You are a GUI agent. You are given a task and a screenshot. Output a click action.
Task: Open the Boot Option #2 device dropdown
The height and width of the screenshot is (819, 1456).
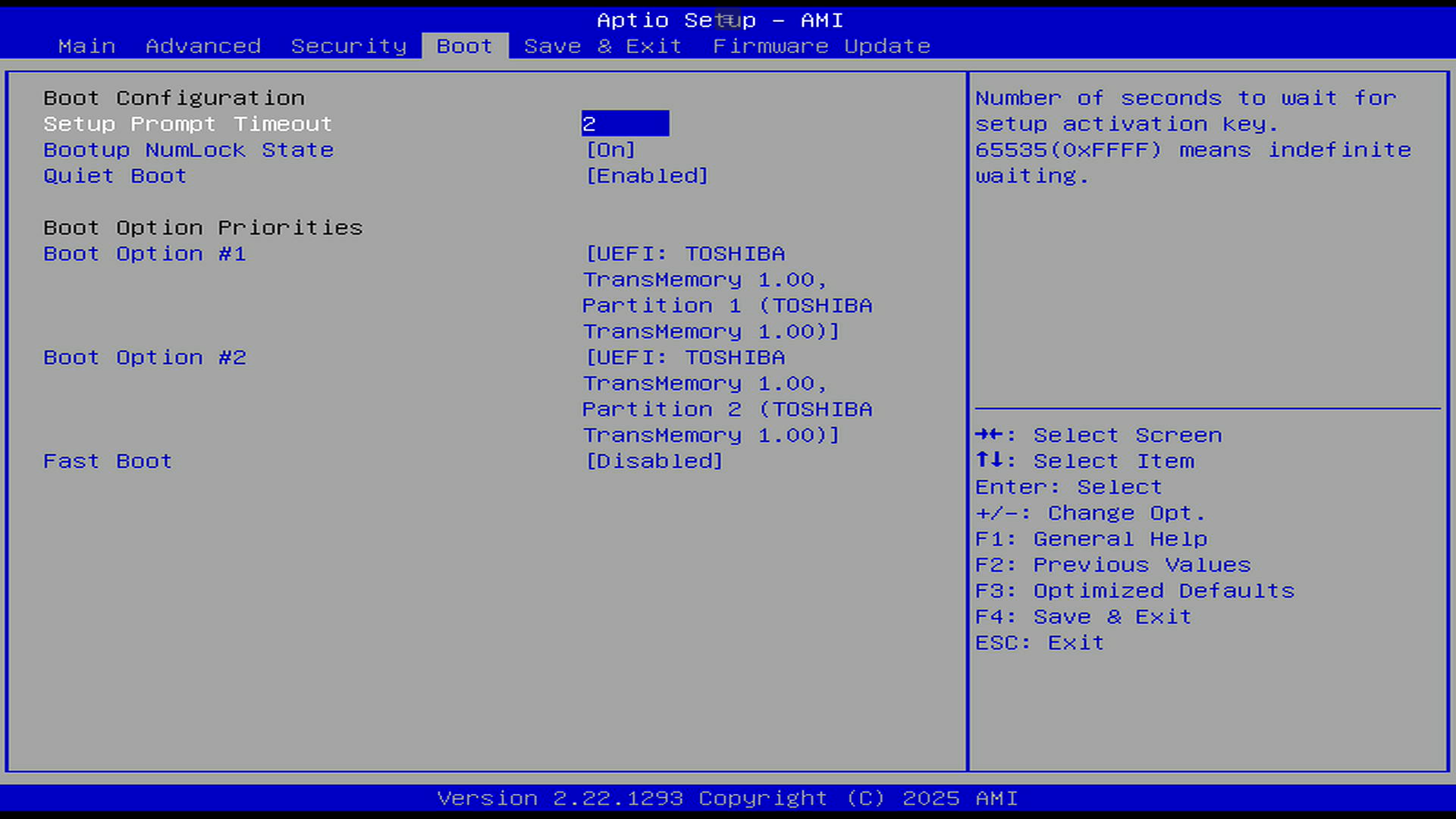pos(726,396)
